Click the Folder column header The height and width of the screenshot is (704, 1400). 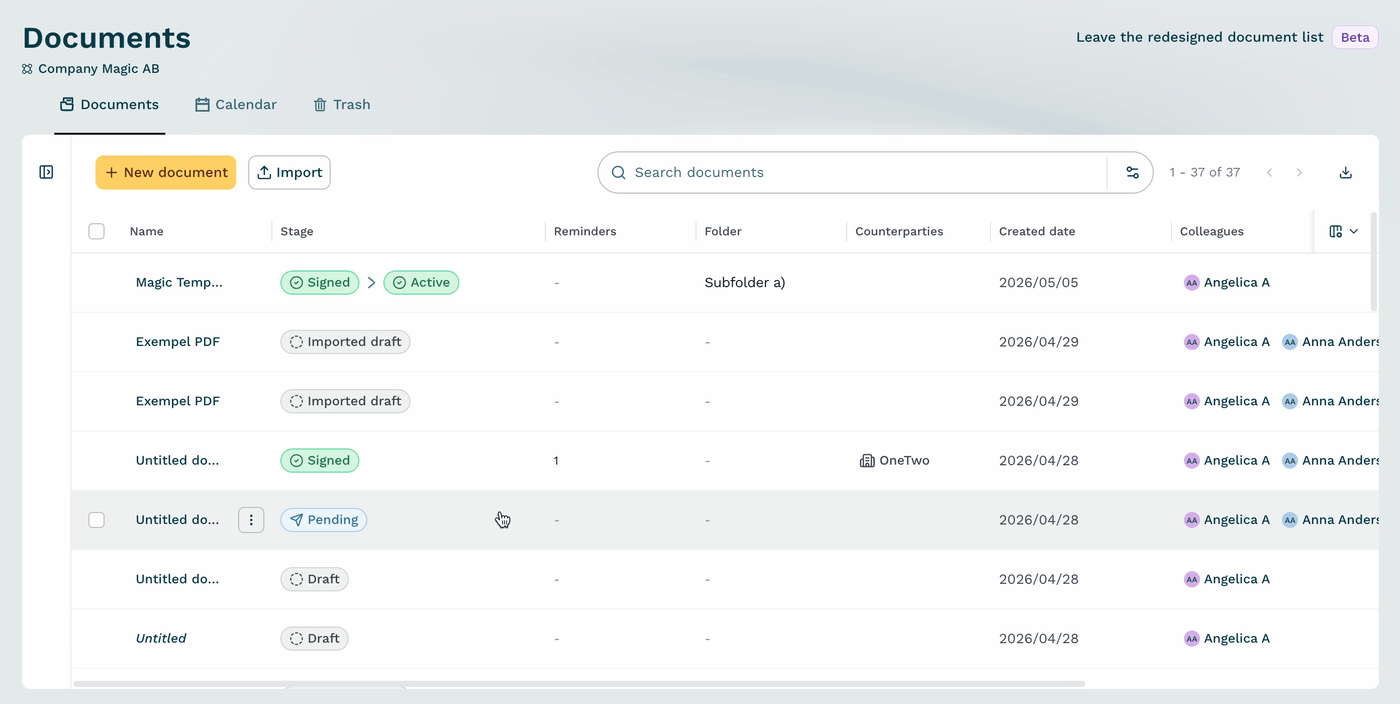[723, 231]
